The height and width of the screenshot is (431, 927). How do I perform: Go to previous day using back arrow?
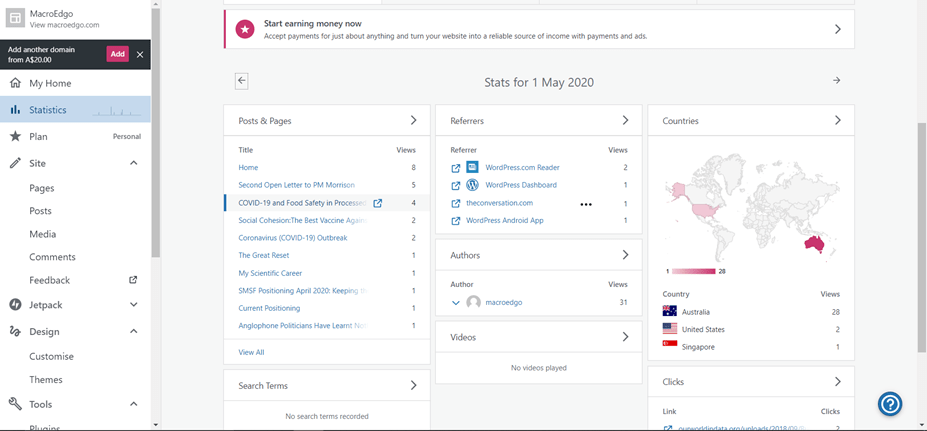pos(242,81)
